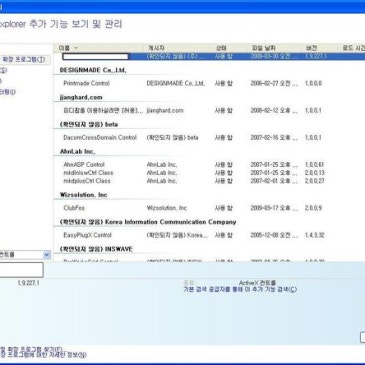This screenshot has width=365, height=365.
Task: Select the jianghard.com add-on row
Action: 209,110
